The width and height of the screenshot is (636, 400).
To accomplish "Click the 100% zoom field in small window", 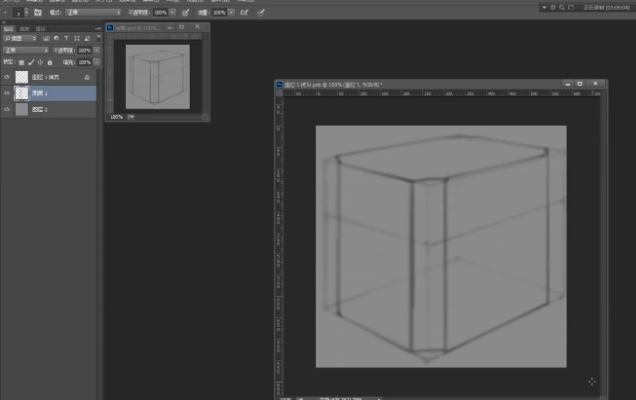I will (116, 117).
